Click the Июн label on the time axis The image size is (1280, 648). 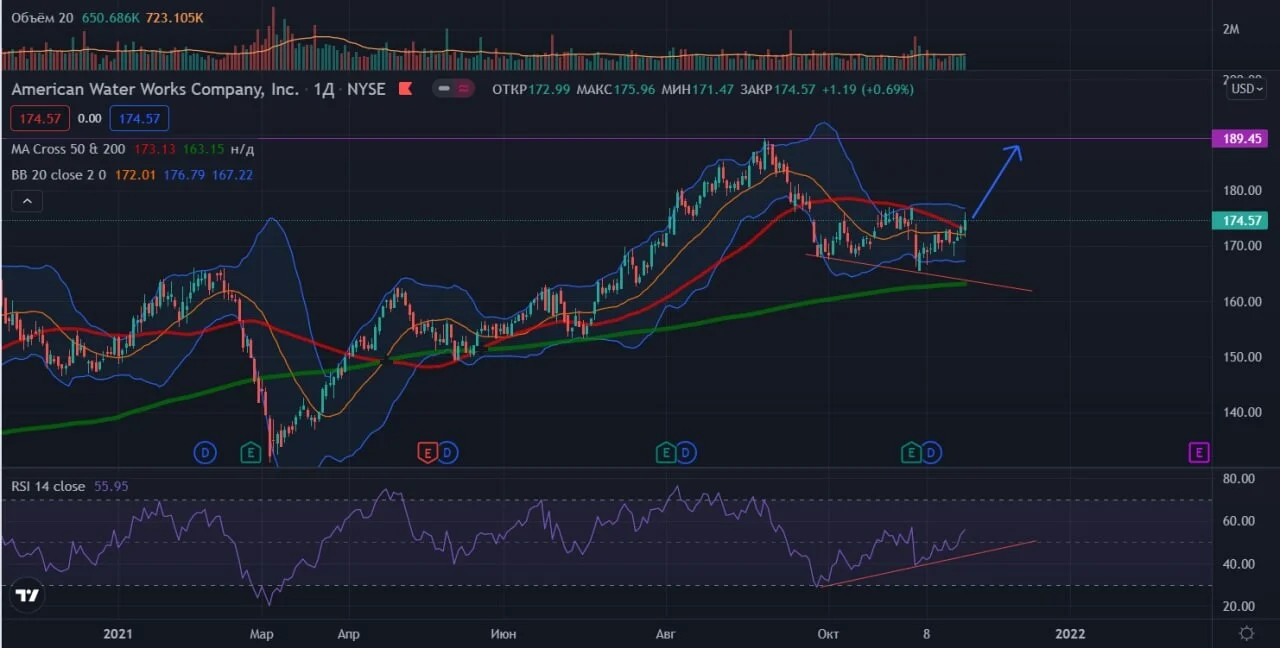(x=504, y=633)
